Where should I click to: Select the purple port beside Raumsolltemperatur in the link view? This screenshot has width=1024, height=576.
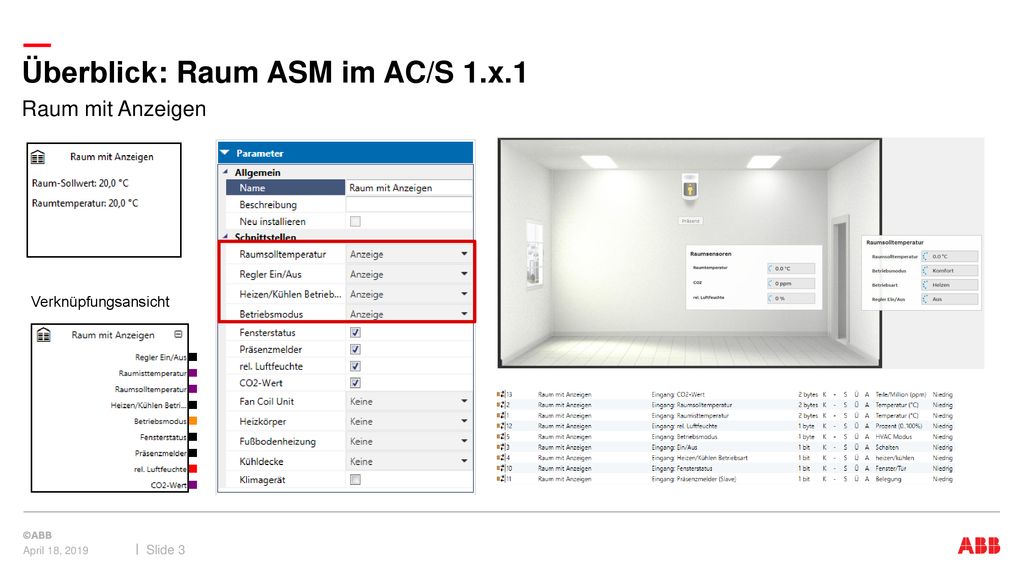point(193,389)
